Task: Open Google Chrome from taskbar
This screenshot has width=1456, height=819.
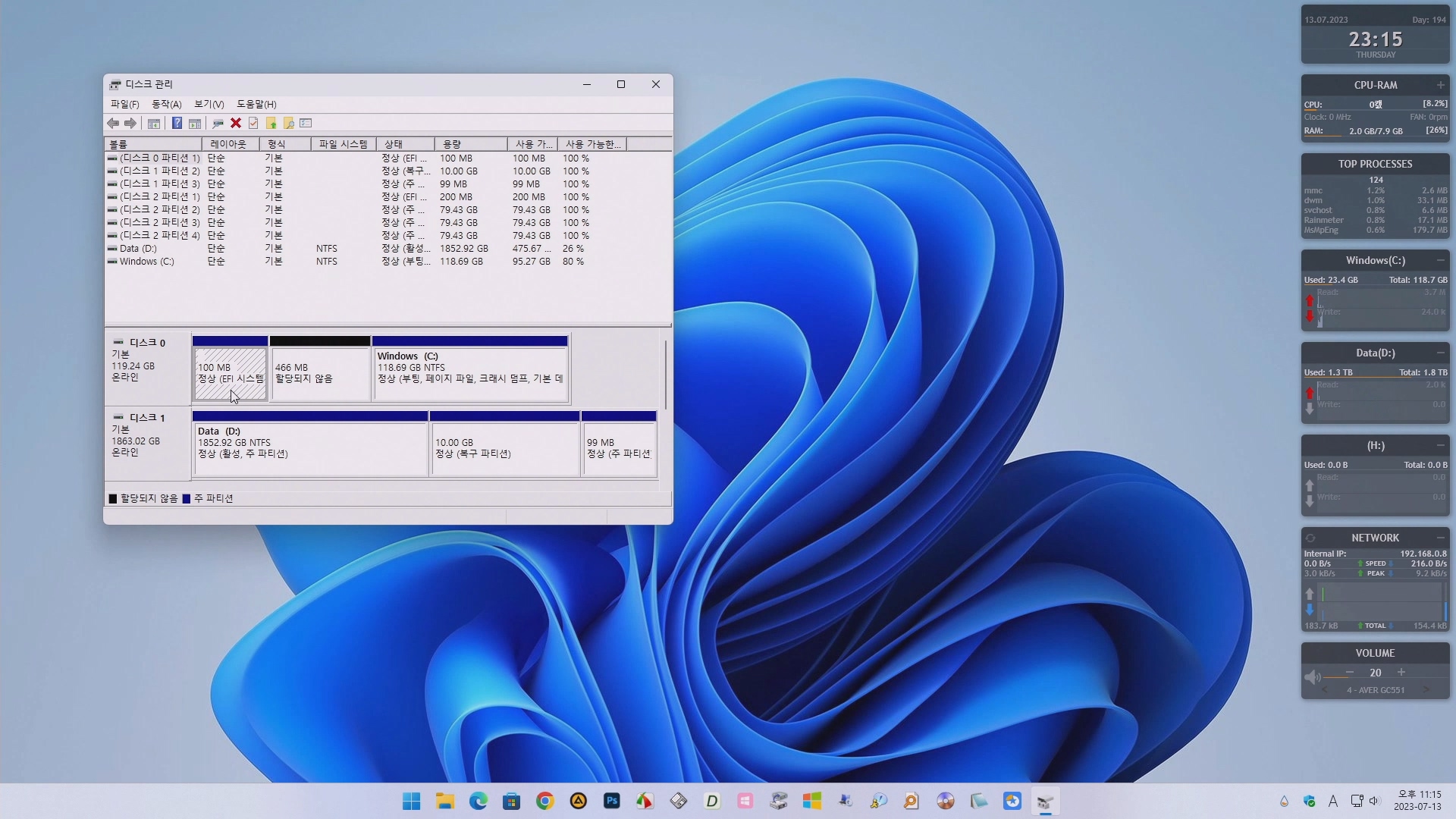Action: [x=545, y=801]
